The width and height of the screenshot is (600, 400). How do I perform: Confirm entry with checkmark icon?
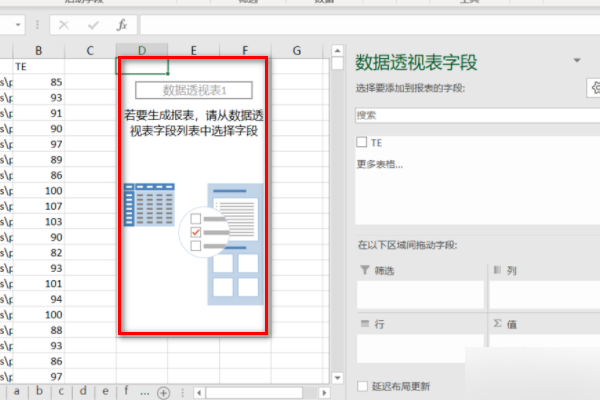93,25
